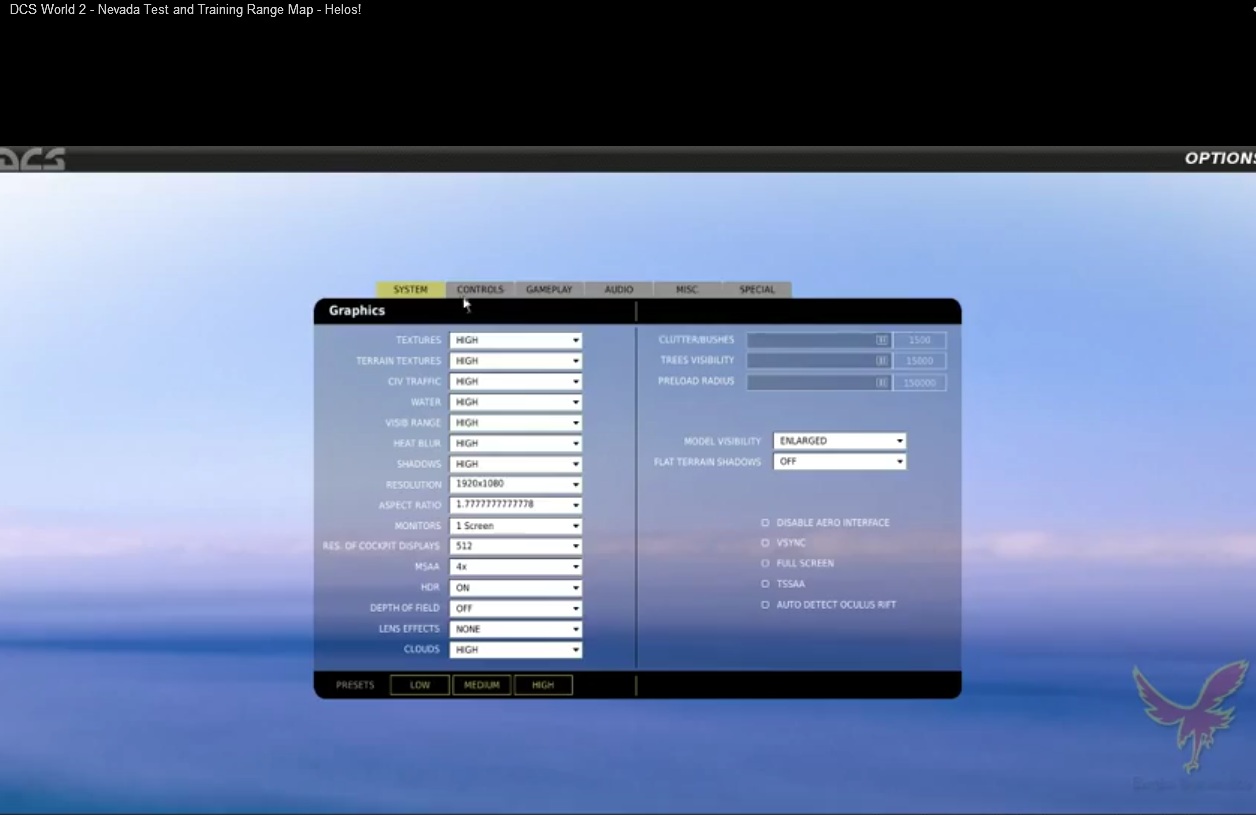Open the CIV TRAFFIC dropdown
The image size is (1256, 815).
coord(516,382)
